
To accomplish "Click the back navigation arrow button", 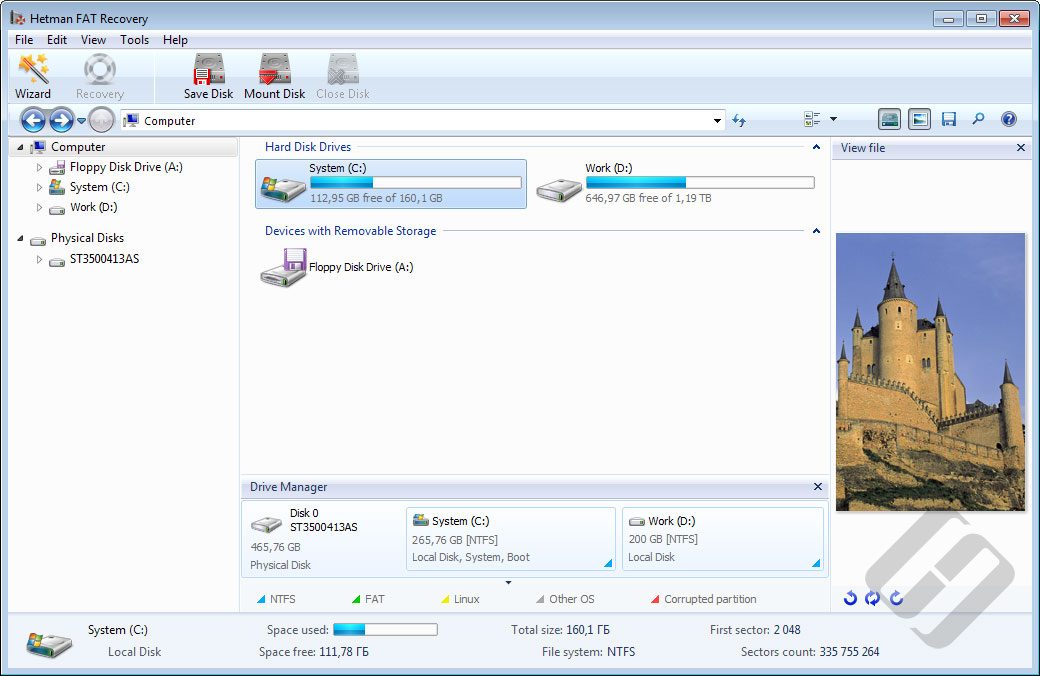I will coord(33,119).
